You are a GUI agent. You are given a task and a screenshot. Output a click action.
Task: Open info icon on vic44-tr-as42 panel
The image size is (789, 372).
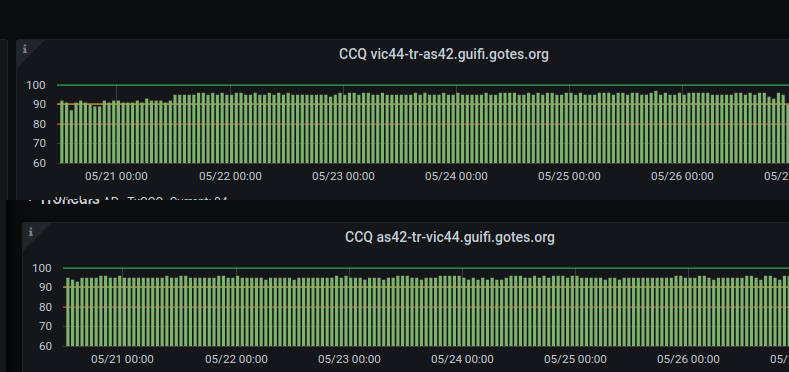[25, 49]
